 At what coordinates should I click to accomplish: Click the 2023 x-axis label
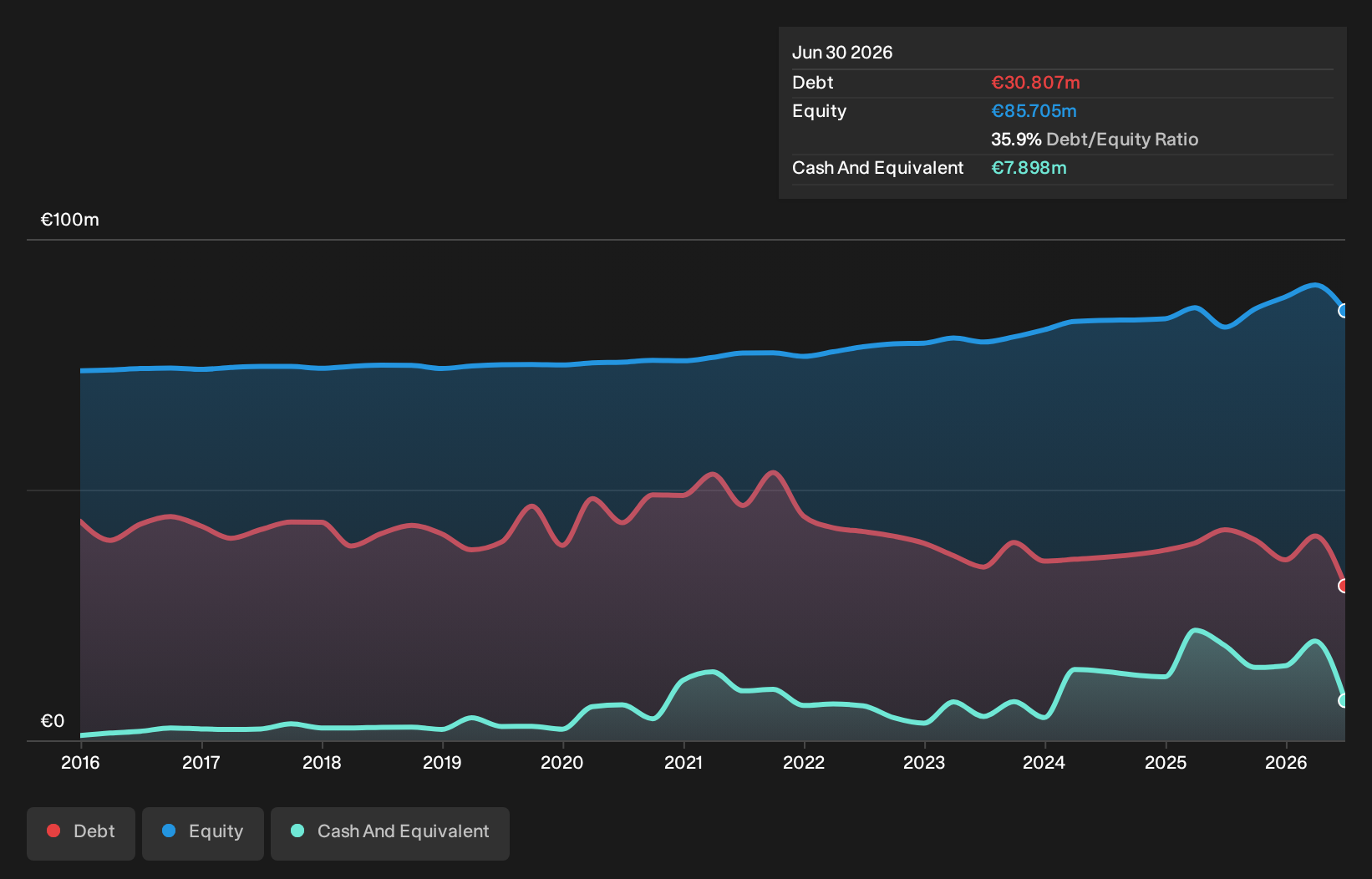[924, 762]
